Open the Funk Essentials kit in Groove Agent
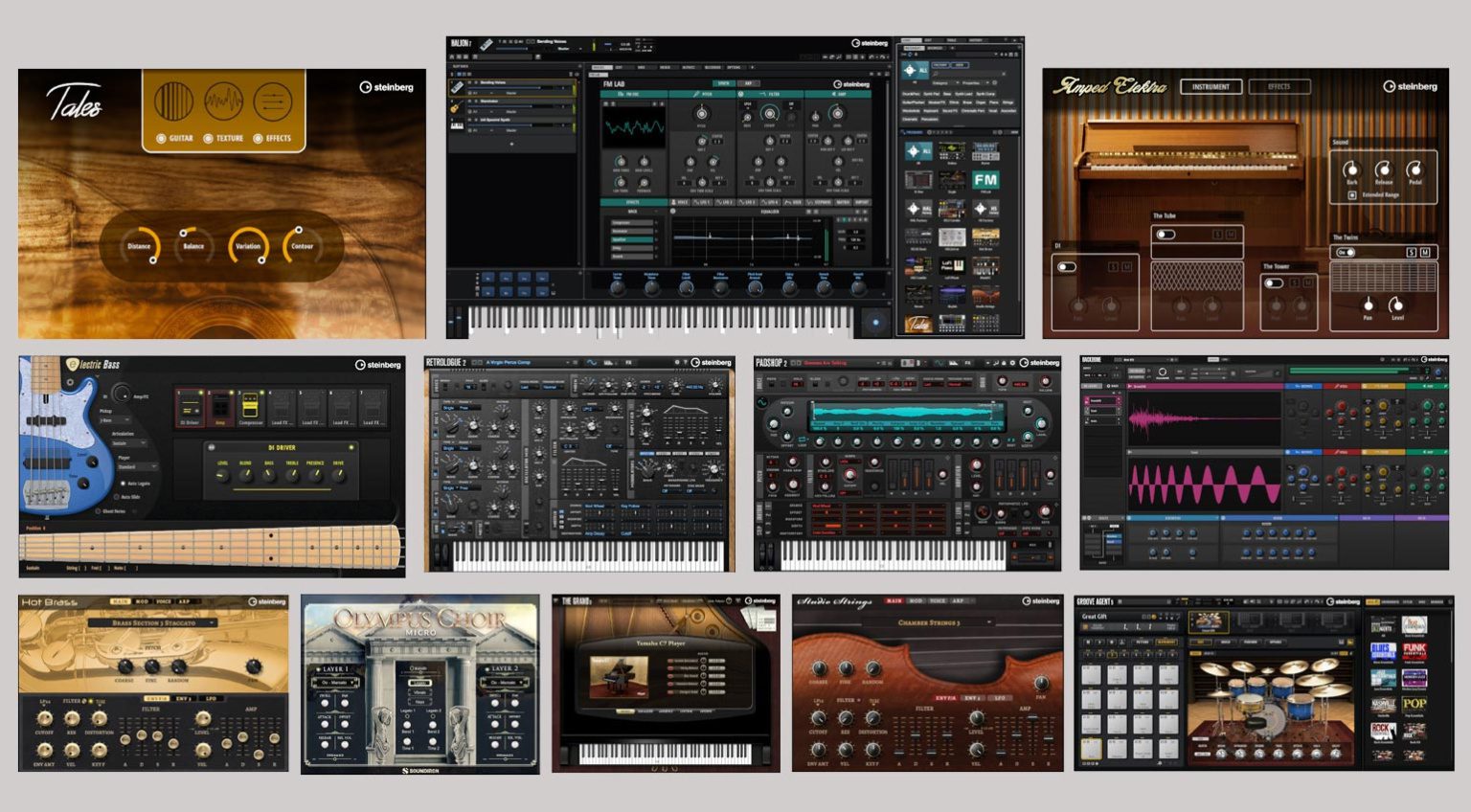This screenshot has height=812, width=1471. click(x=1414, y=649)
